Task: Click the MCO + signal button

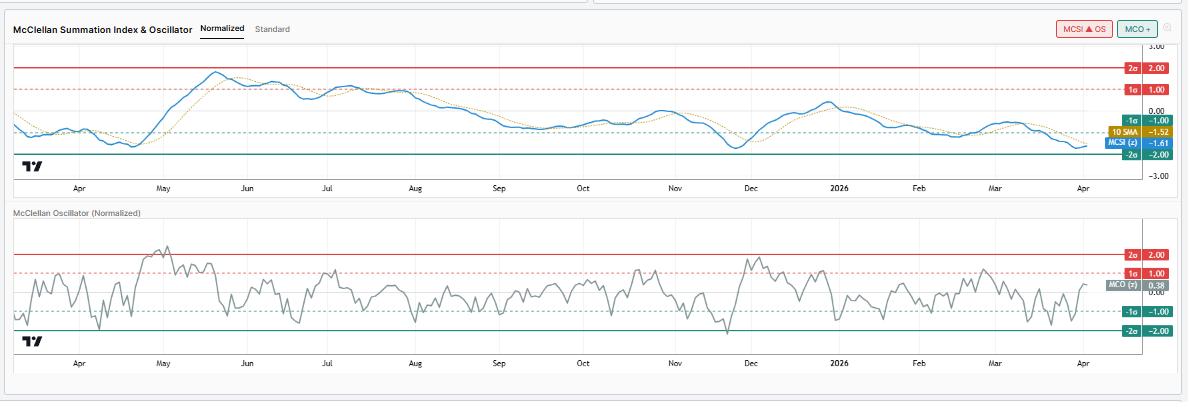Action: tap(1137, 29)
